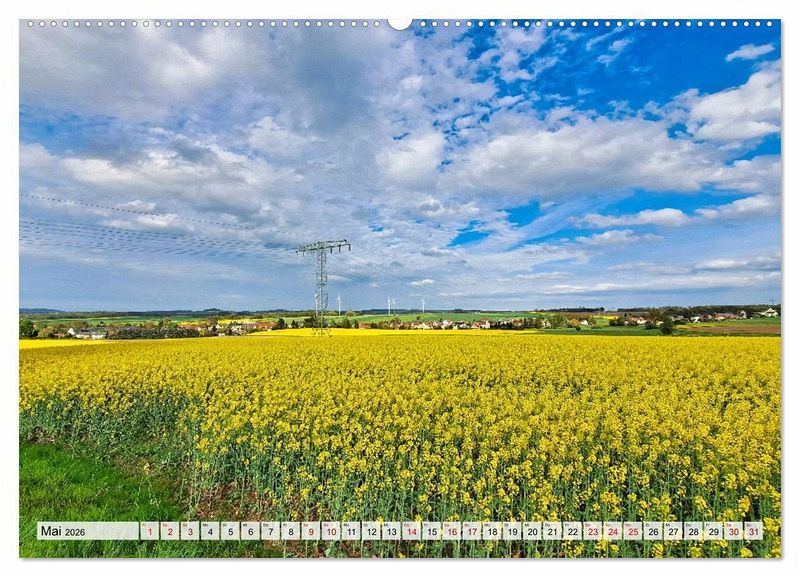Viewport: 800px width, 577px height.
Task: Select day 6 in the calendar strip
Action: tap(251, 531)
